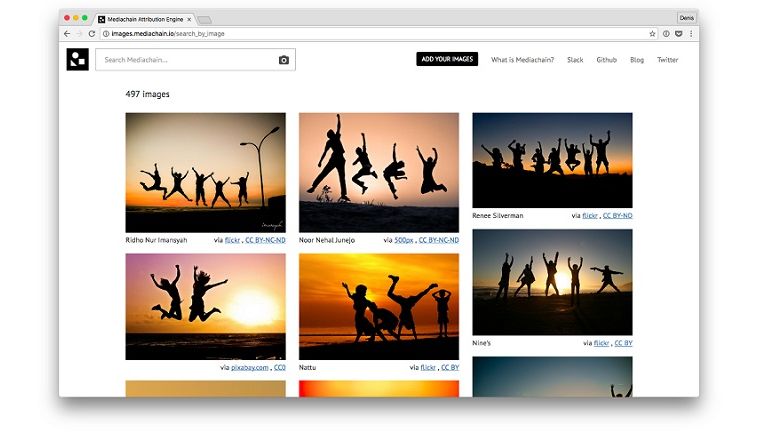The height and width of the screenshot is (437, 777).
Task: Click flickr link under Renee Silverman
Action: coord(590,216)
